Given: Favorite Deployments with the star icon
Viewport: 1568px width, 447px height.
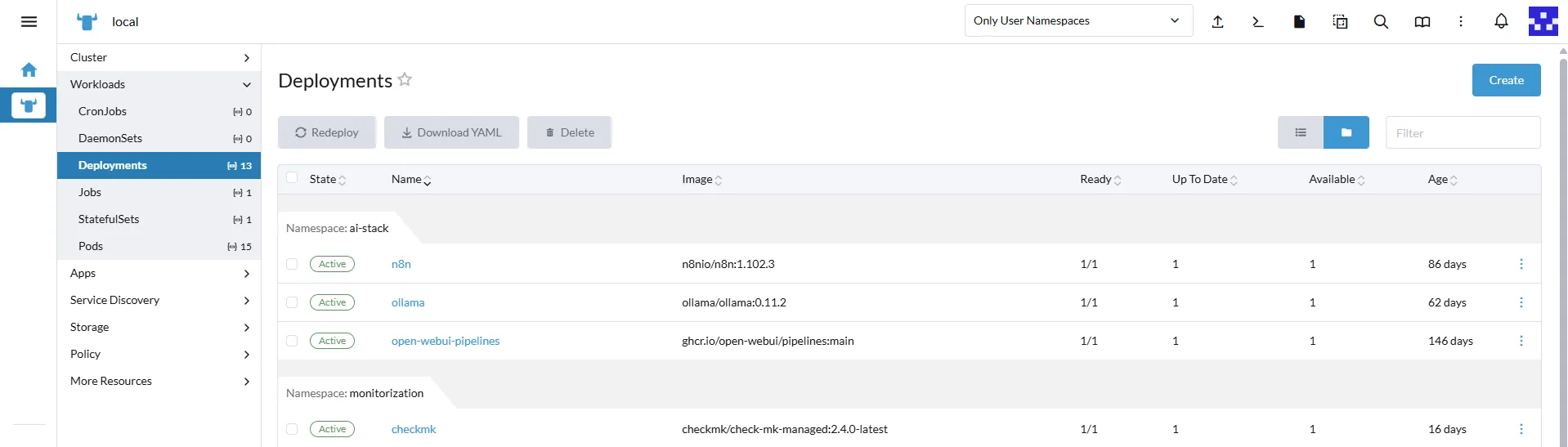Looking at the screenshot, I should pos(405,80).
